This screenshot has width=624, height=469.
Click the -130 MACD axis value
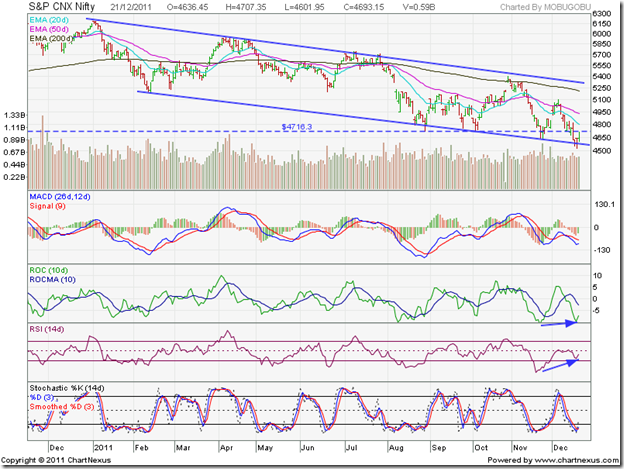(x=602, y=250)
